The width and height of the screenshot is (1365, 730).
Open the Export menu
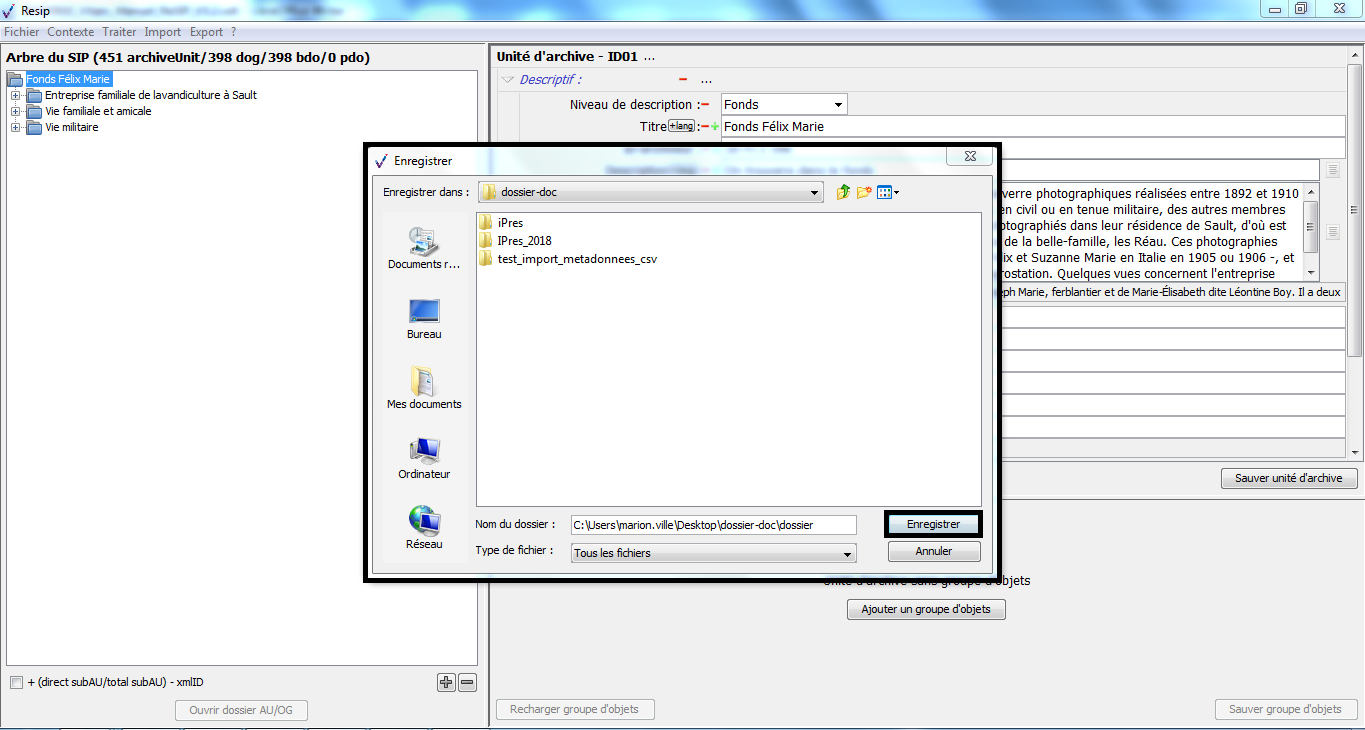(206, 32)
